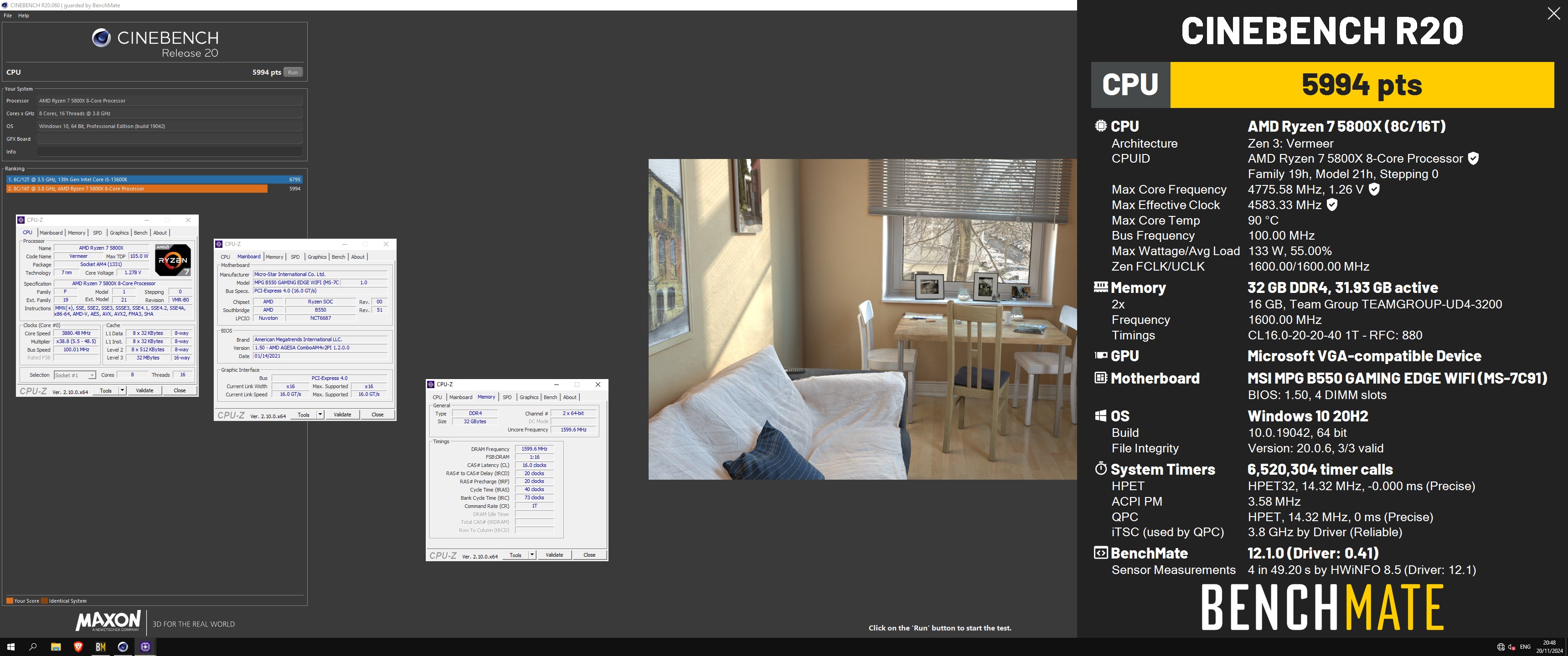Click BenchMate Memory section icon
Screen dimensions: 1568x656
[x=1100, y=287]
